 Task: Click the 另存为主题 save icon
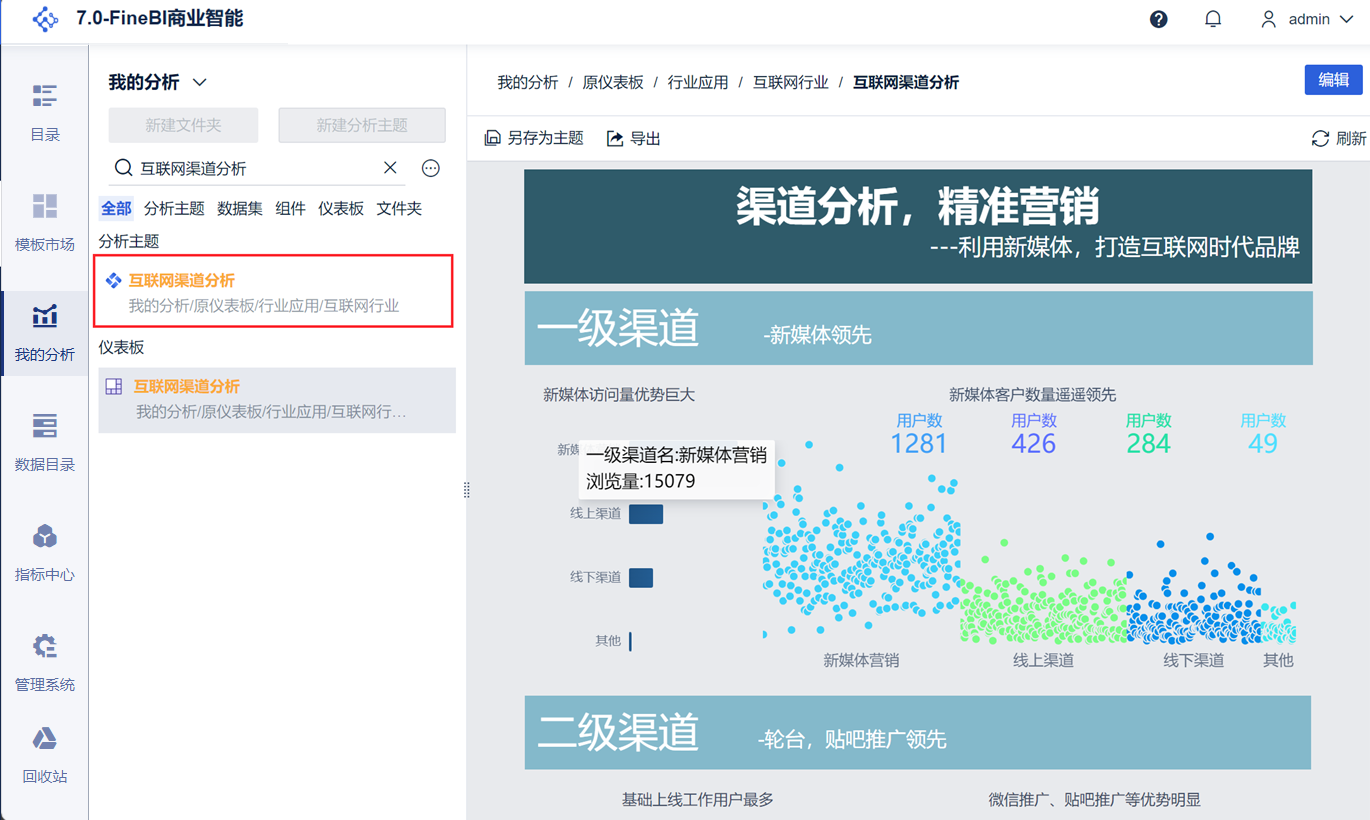pyautogui.click(x=492, y=138)
